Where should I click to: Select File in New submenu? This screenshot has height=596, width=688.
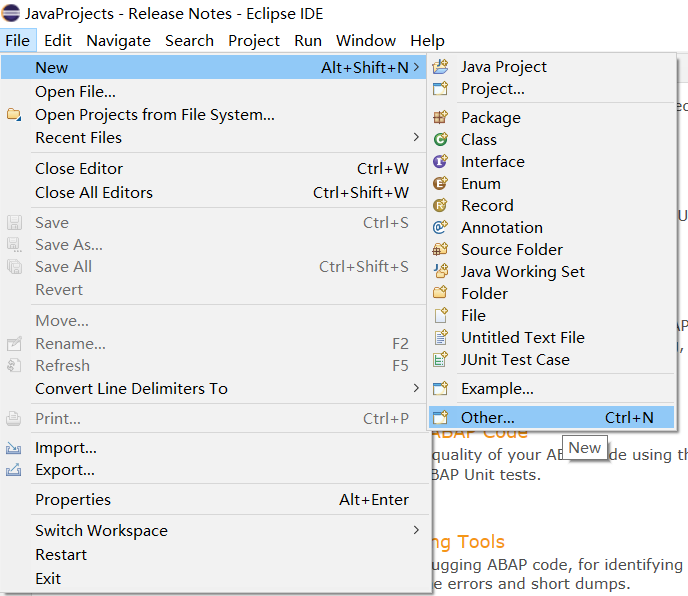(552, 315)
